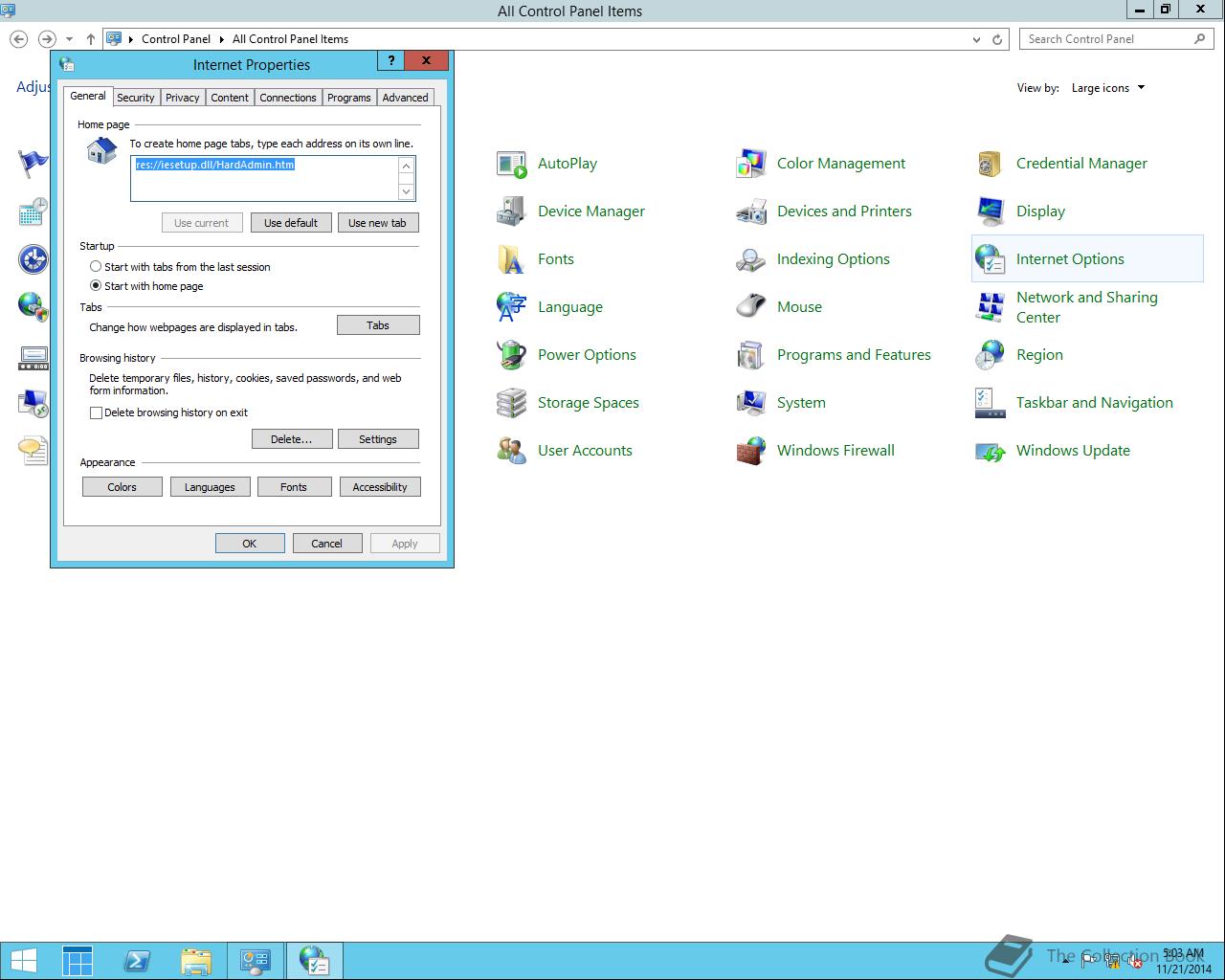Click the speech bubble document icon in Control Panel
1225x980 pixels.
click(33, 451)
